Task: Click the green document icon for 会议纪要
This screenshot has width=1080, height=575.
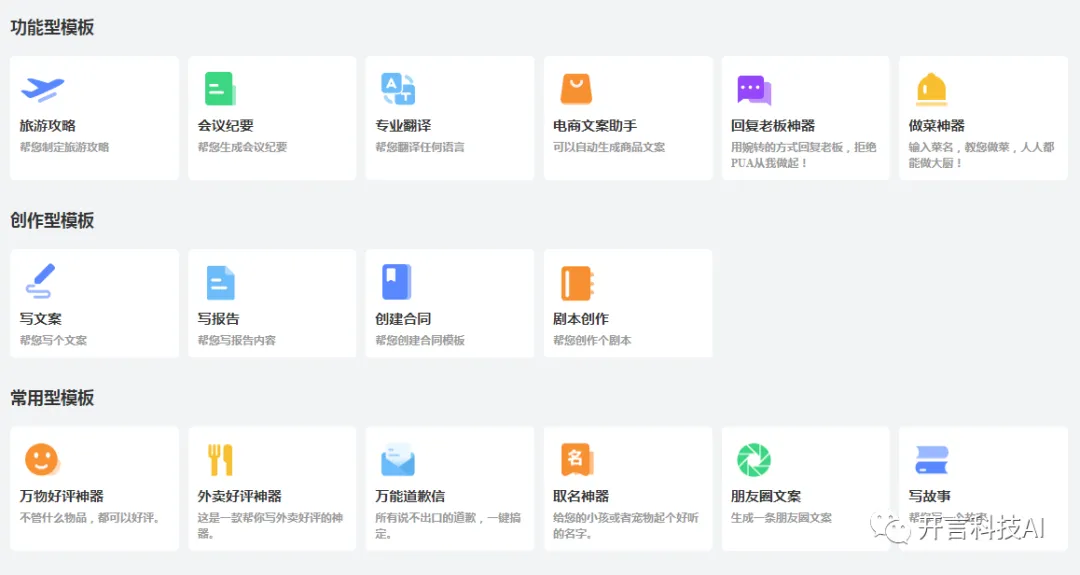Action: [220, 89]
